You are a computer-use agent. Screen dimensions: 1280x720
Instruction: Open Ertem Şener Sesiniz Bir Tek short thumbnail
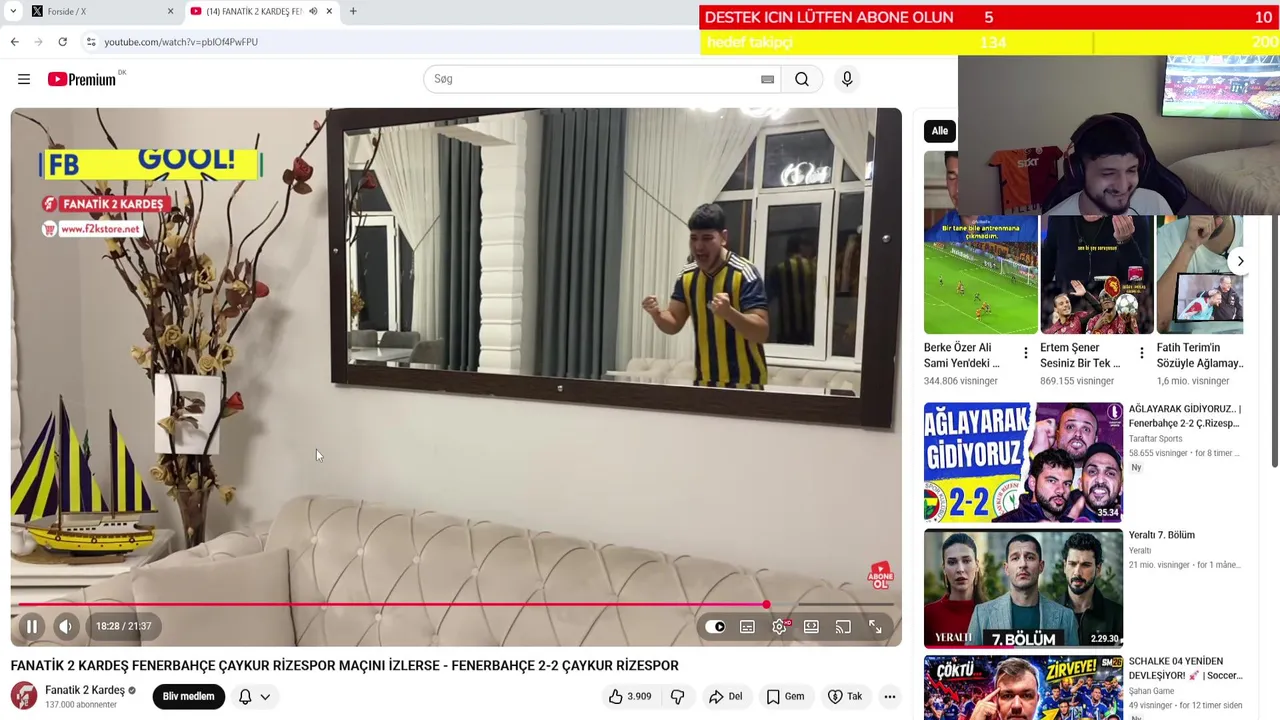pos(1097,274)
